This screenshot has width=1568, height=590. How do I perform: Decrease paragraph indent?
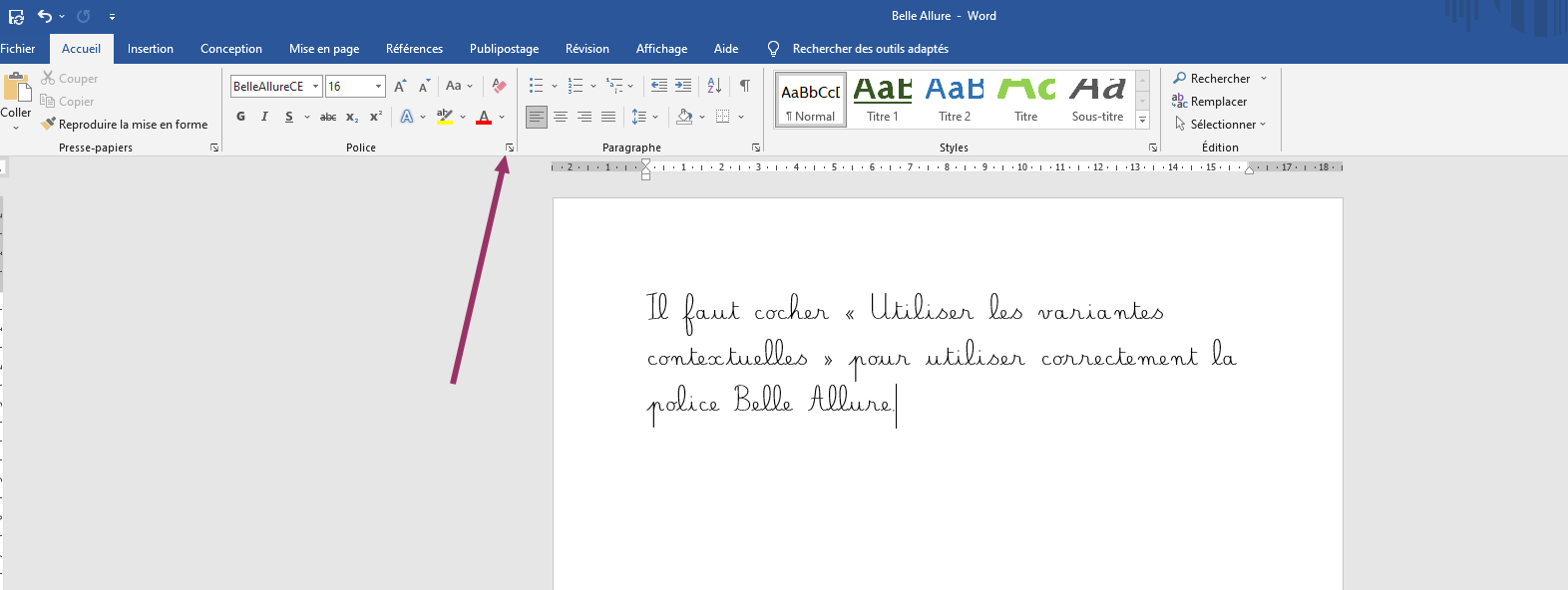659,86
